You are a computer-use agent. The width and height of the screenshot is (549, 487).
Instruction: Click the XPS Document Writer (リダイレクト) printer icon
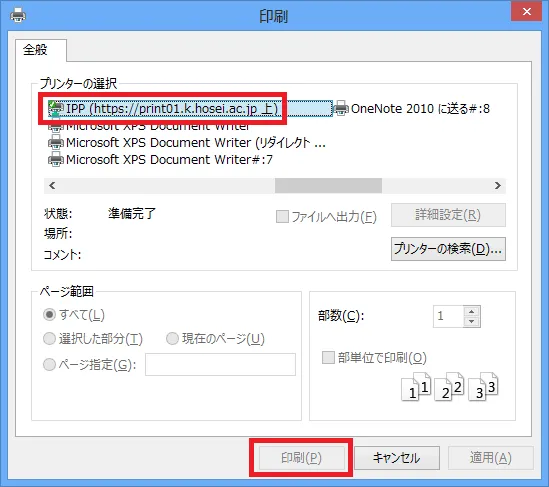pyautogui.click(x=56, y=143)
